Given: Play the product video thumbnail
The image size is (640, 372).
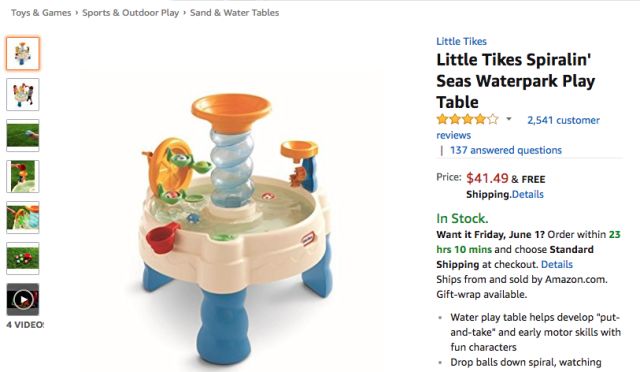Looking at the screenshot, I should click(23, 299).
